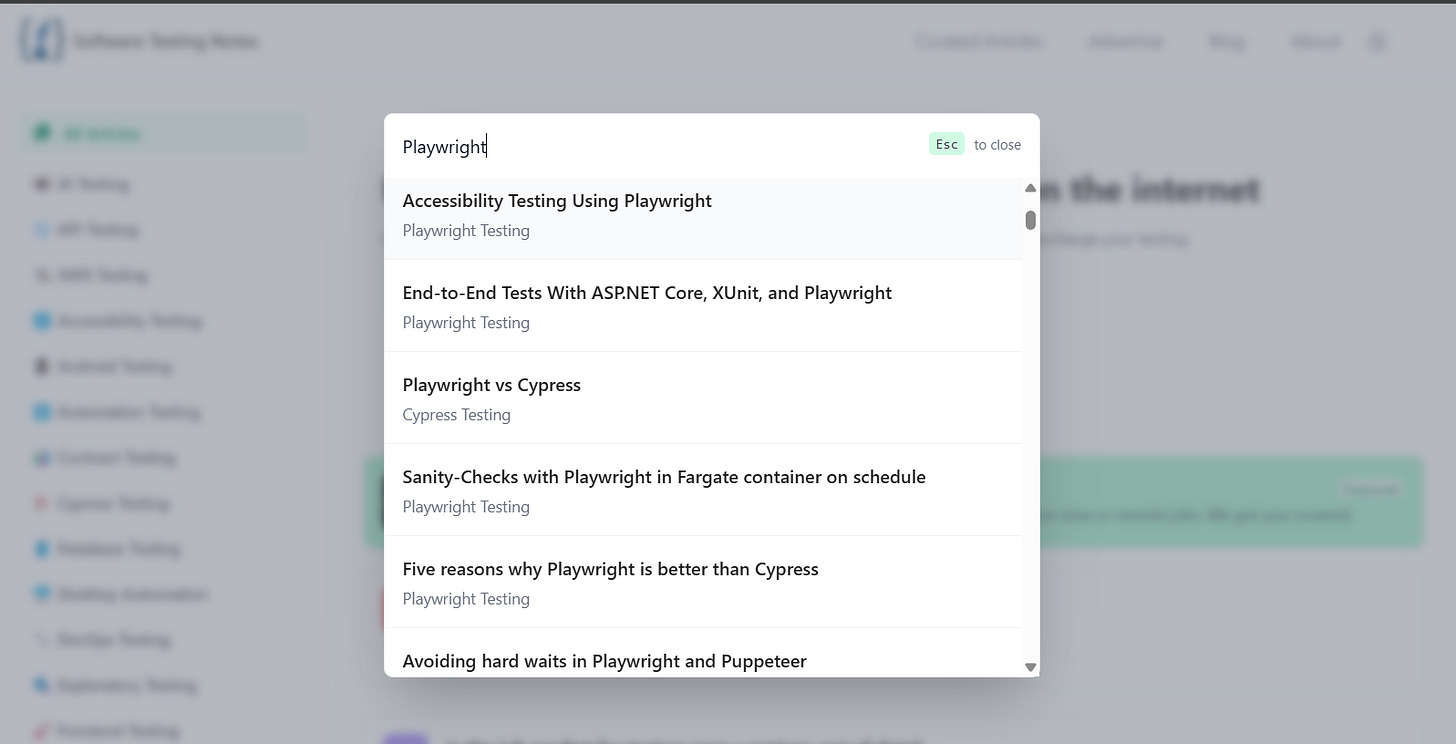Open the Blog menu item
This screenshot has height=744, width=1456.
1227,42
